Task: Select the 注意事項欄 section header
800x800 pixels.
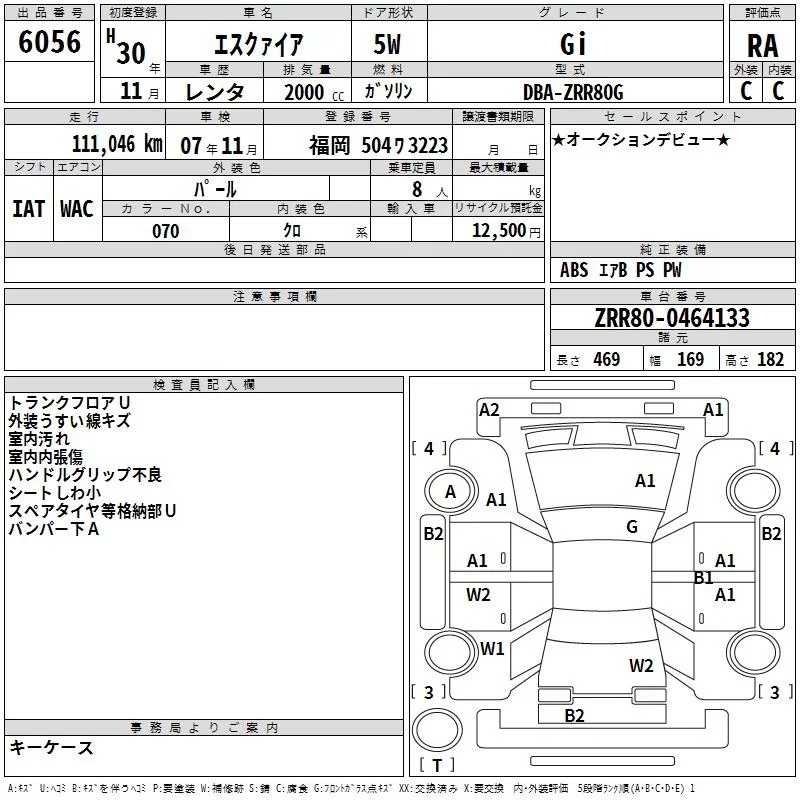Action: 275,296
